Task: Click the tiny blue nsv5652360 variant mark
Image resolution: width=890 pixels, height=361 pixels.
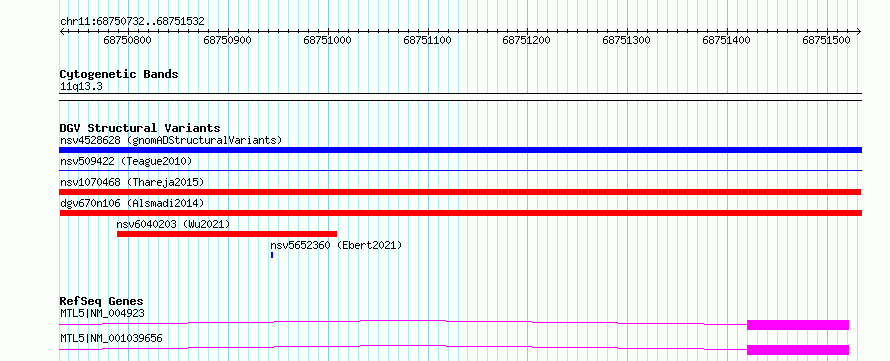Action: (272, 255)
